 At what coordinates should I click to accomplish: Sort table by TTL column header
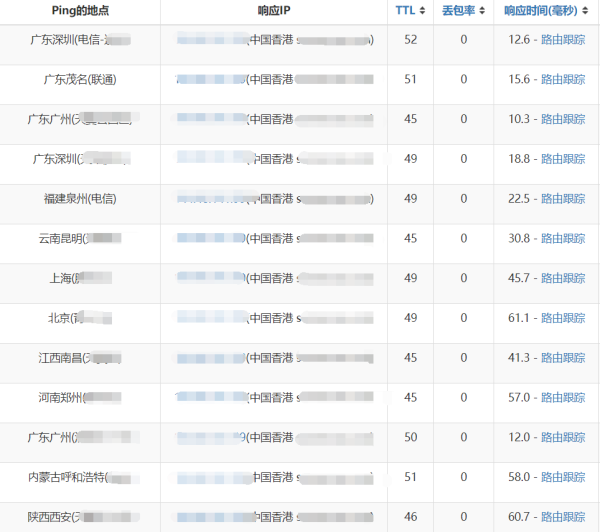click(410, 11)
